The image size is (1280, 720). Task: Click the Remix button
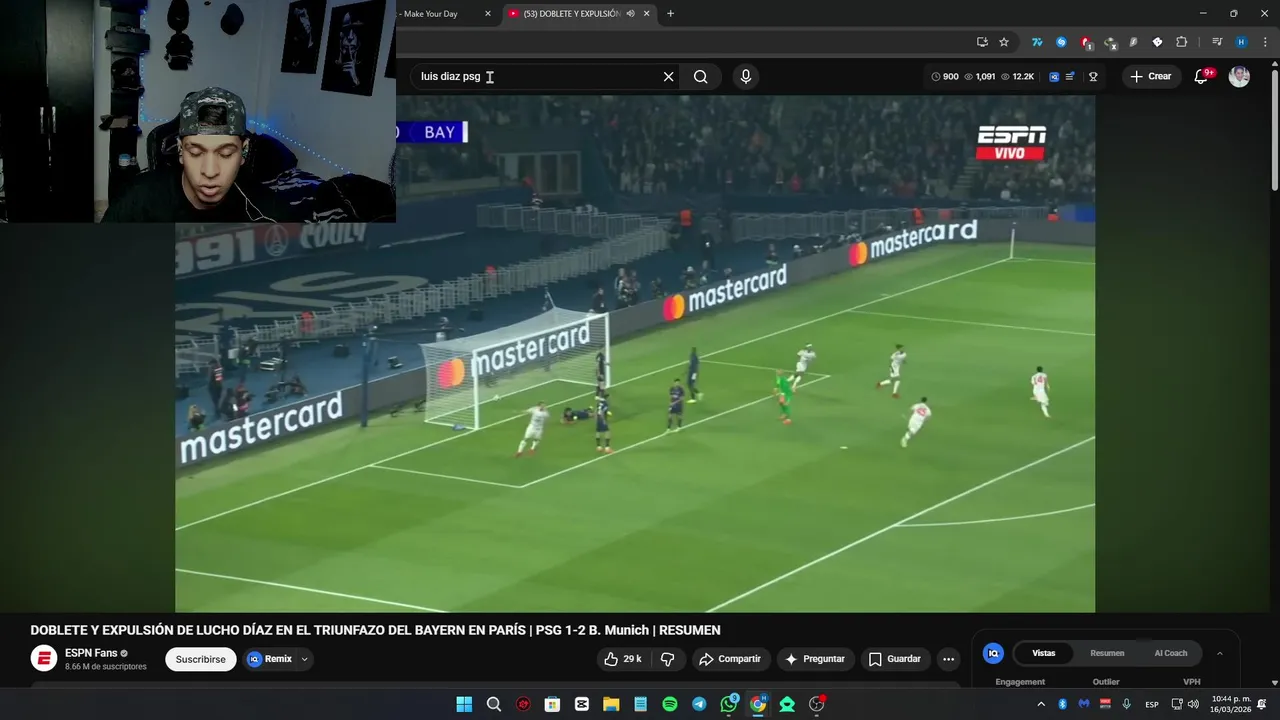(270, 659)
